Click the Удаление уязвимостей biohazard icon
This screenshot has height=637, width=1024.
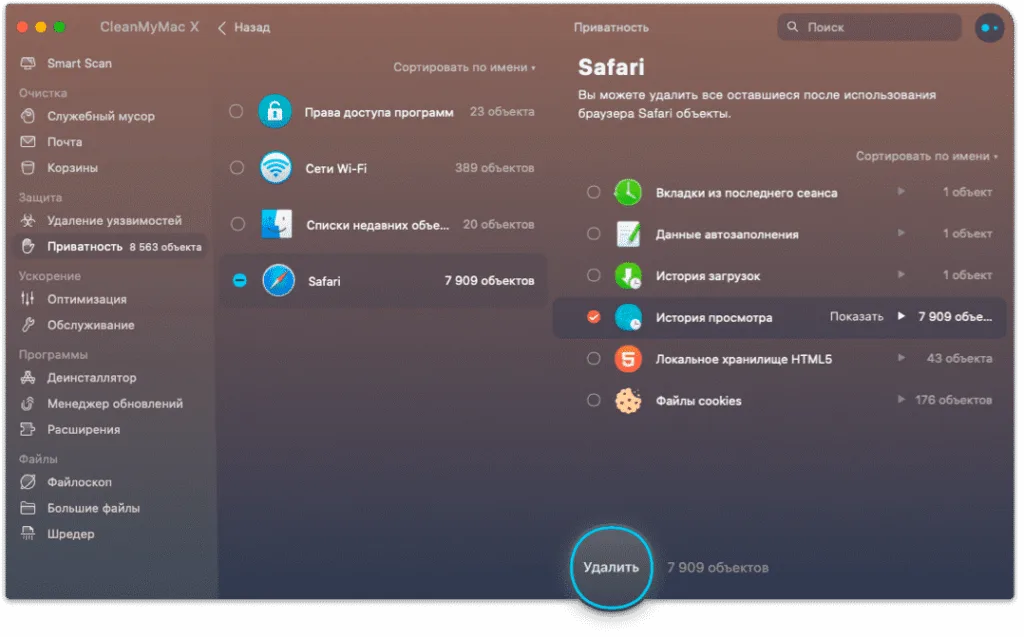[28, 221]
